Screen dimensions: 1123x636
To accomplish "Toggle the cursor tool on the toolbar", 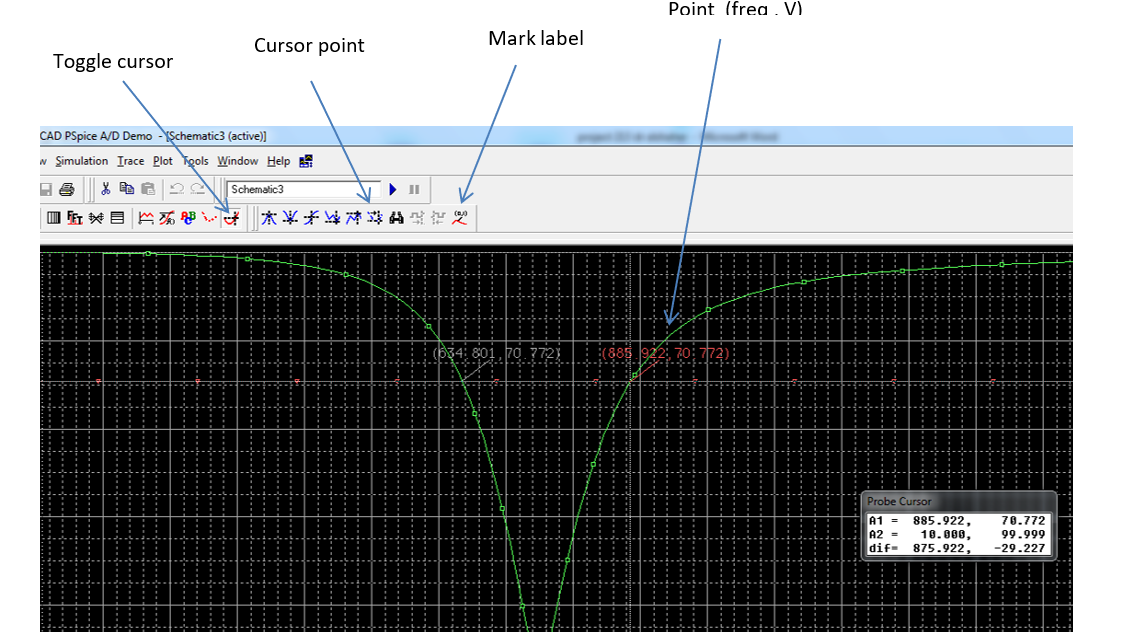I will click(x=231, y=217).
